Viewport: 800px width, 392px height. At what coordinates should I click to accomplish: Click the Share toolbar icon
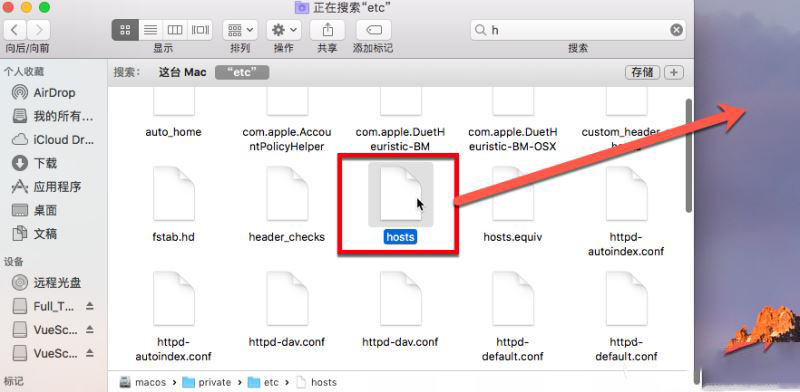pyautogui.click(x=327, y=30)
